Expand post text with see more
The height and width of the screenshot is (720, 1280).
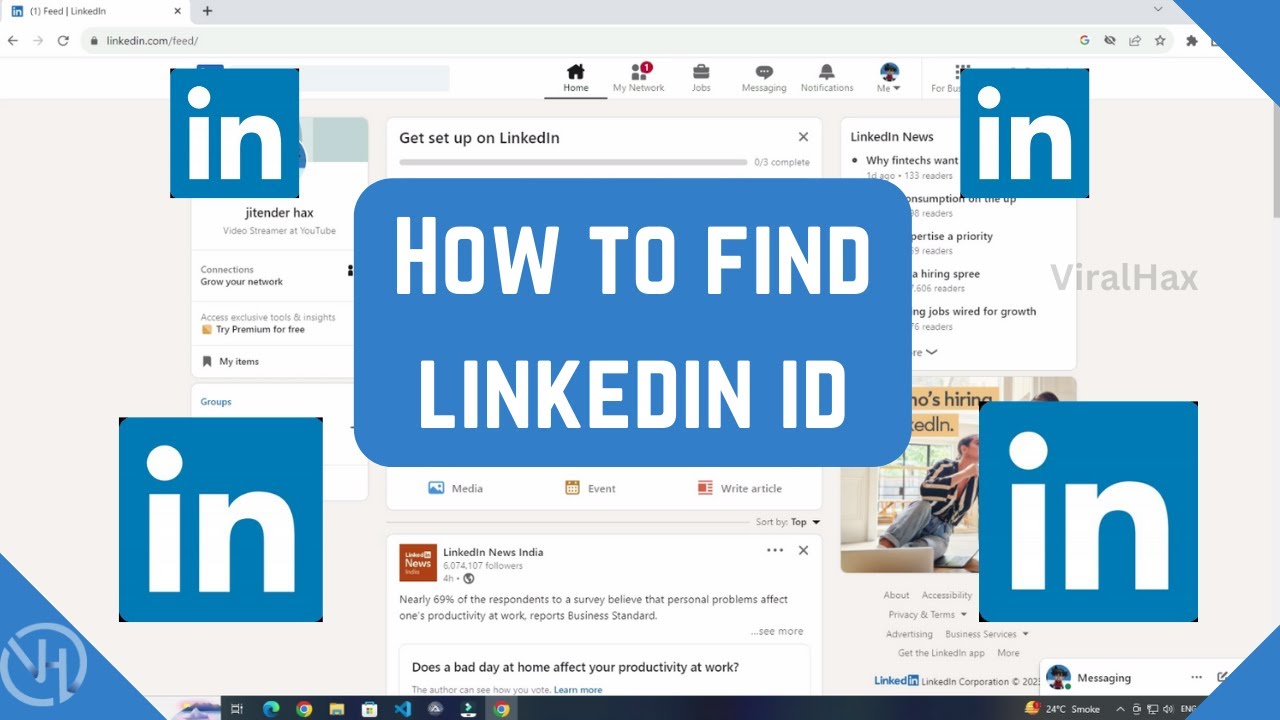[x=777, y=631]
